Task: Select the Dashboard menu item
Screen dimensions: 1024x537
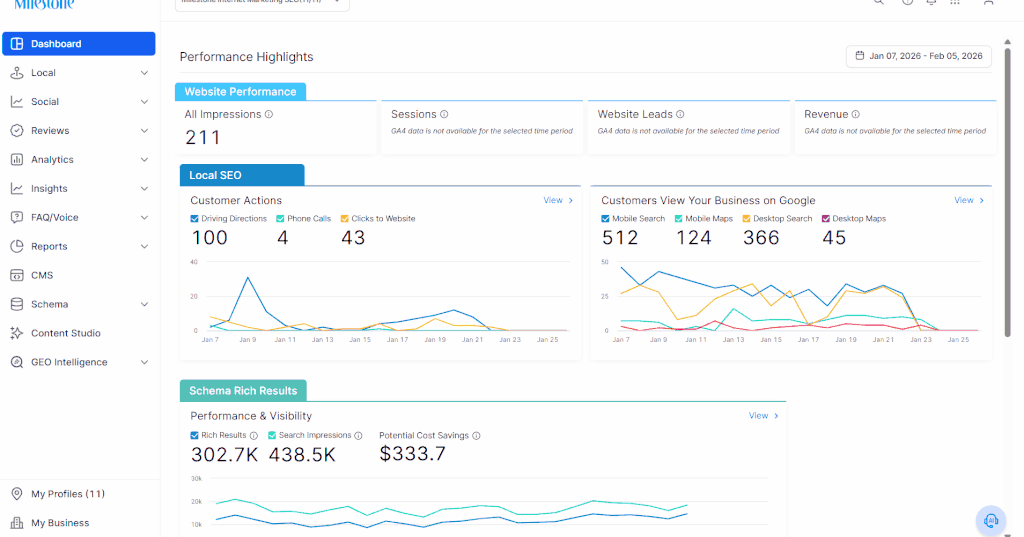Action: point(78,44)
